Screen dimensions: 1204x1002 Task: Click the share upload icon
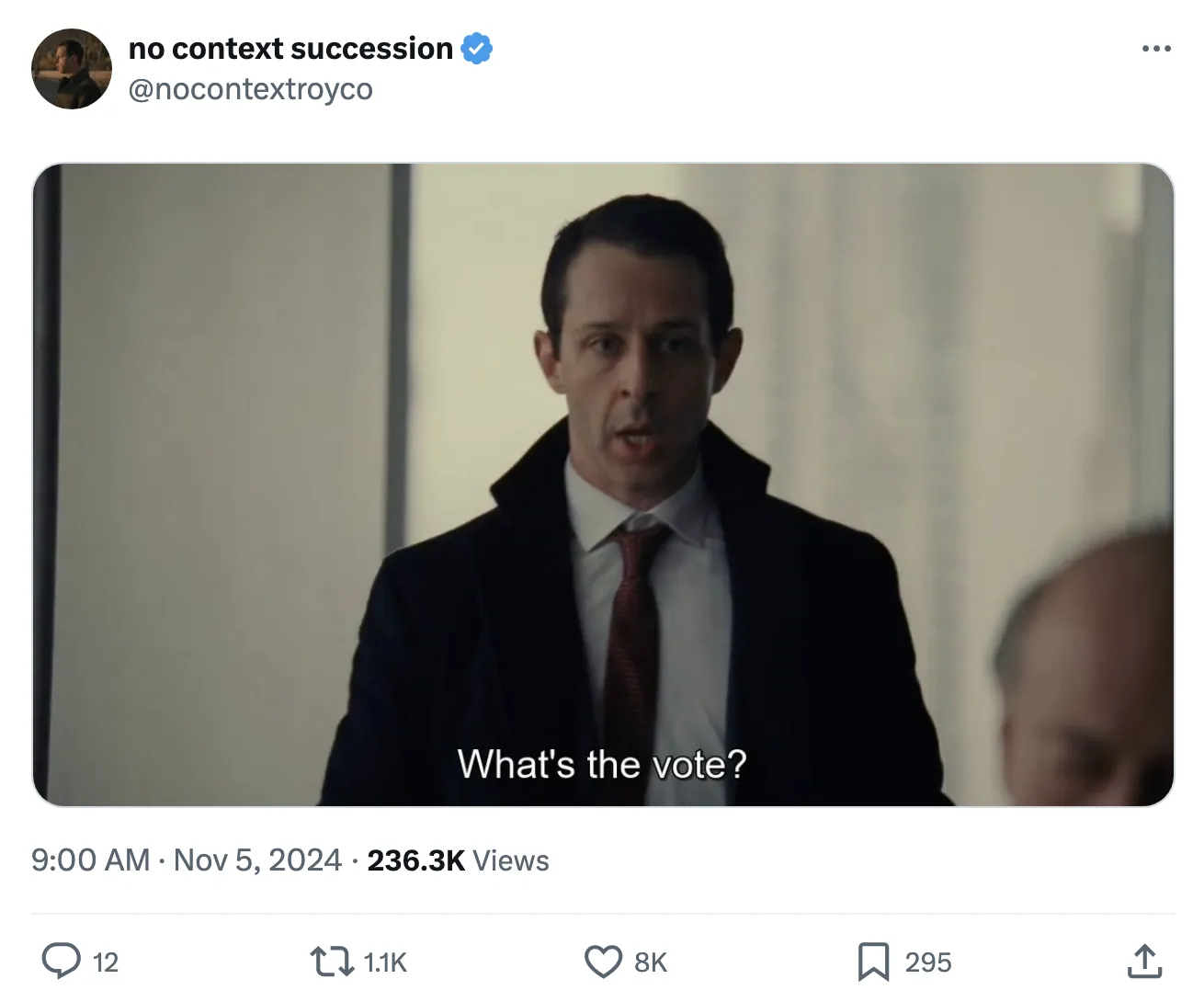1143,962
